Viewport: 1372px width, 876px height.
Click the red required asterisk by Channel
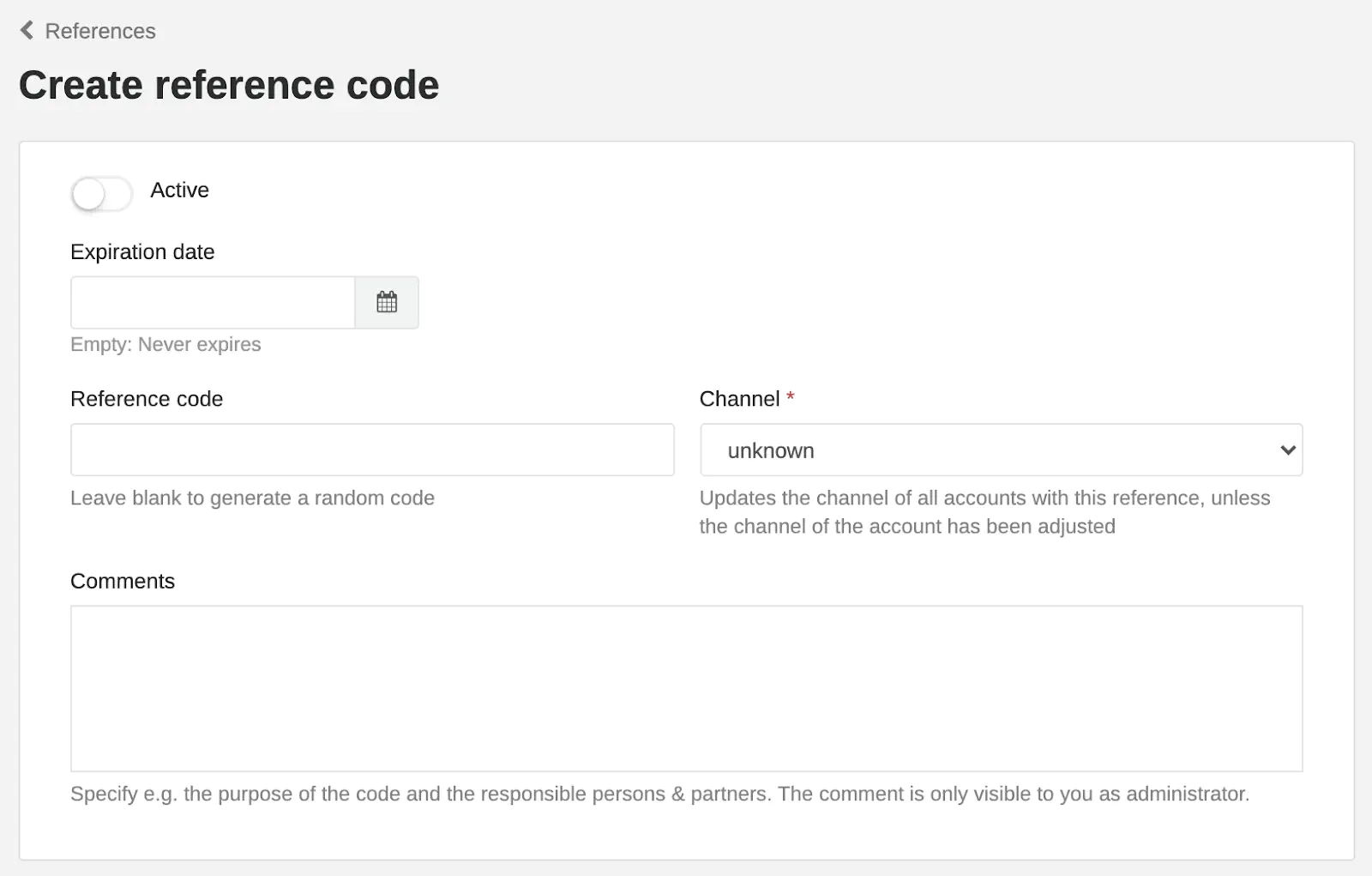tap(791, 397)
